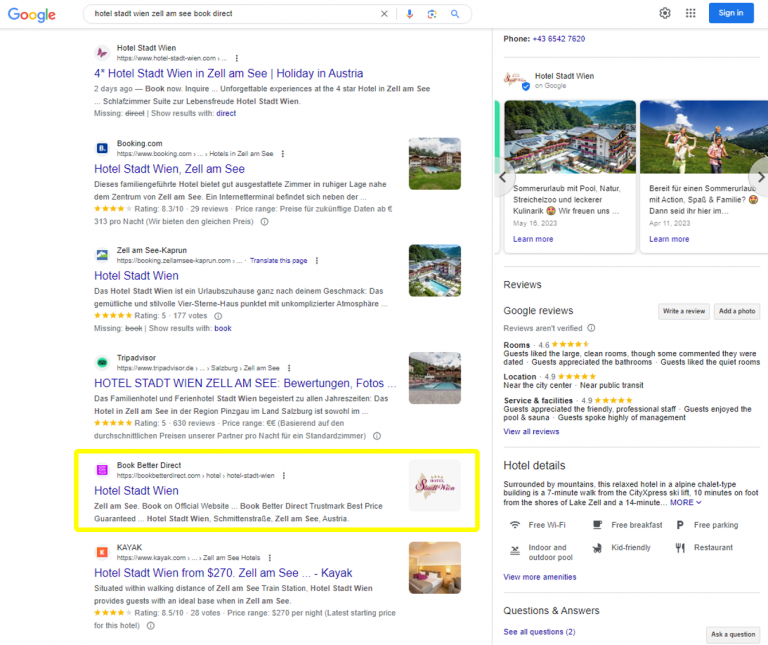
Task: Click info icon after Tripadvisor price description
Action: point(377,436)
